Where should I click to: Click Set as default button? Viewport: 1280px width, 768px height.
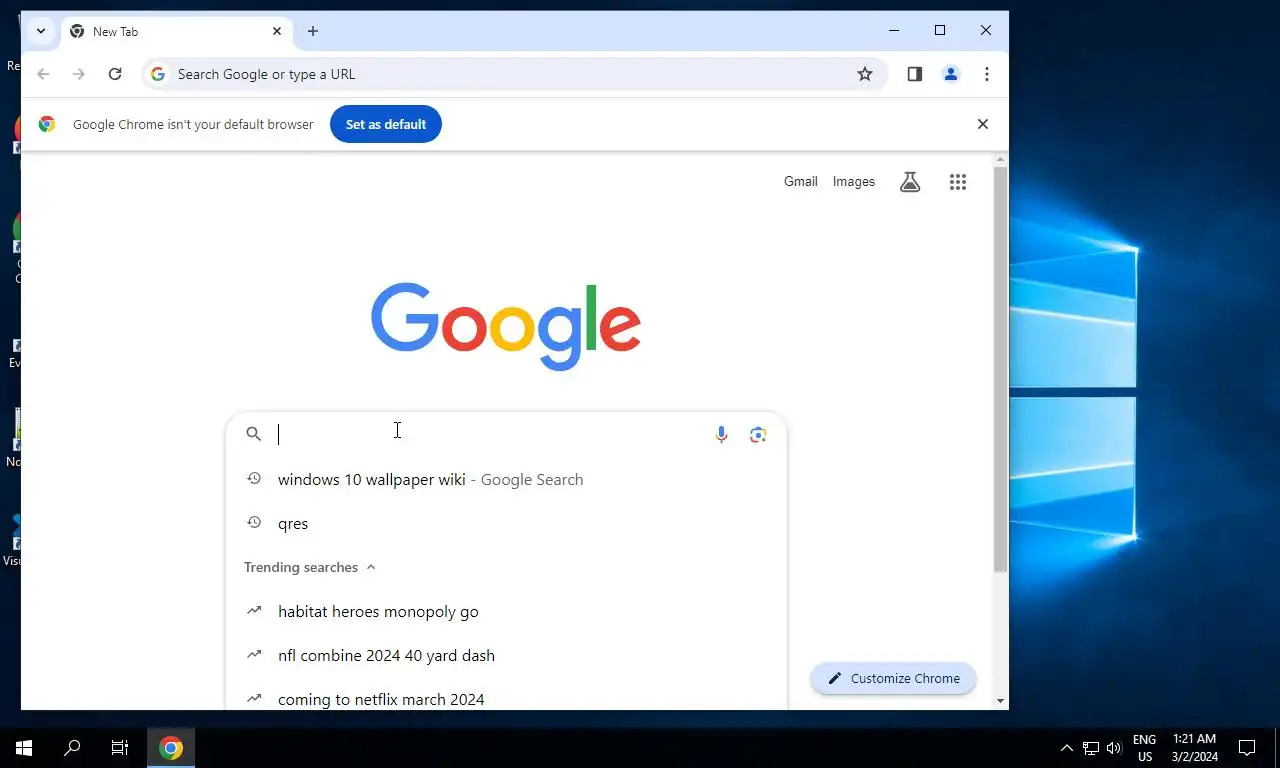[386, 124]
